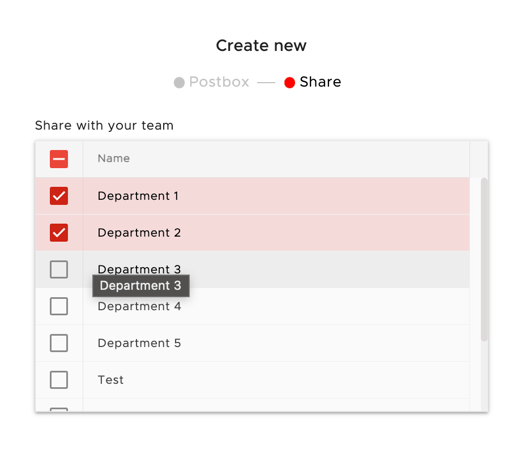Uncheck the Department 1 checkbox

tap(59, 196)
